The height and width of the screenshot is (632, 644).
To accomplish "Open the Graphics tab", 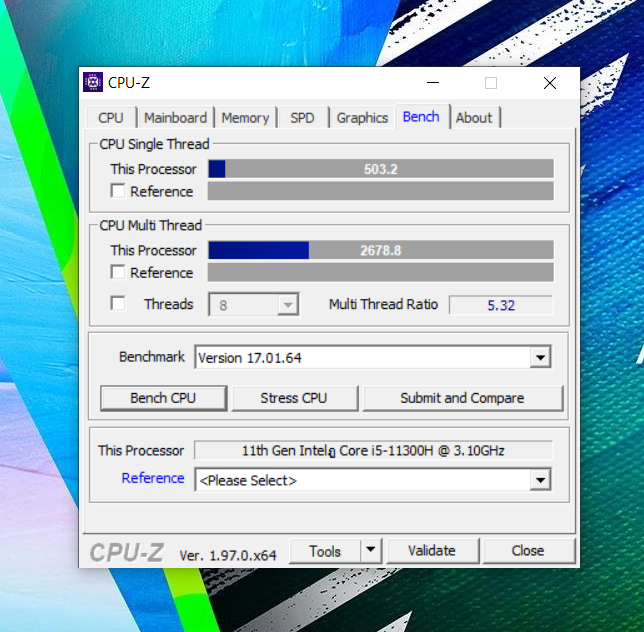I will point(362,118).
